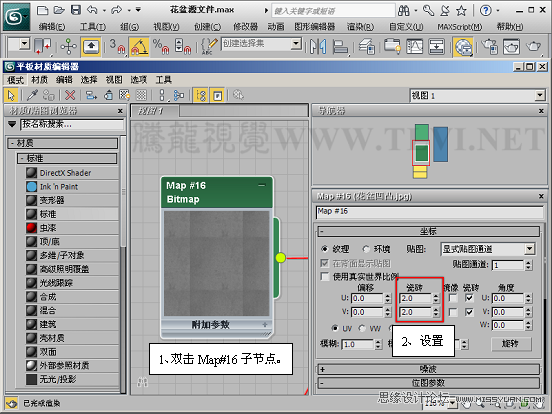Collapse the 坐标 rollout header
Image resolution: width=552 pixels, height=414 pixels.
pyautogui.click(x=428, y=231)
